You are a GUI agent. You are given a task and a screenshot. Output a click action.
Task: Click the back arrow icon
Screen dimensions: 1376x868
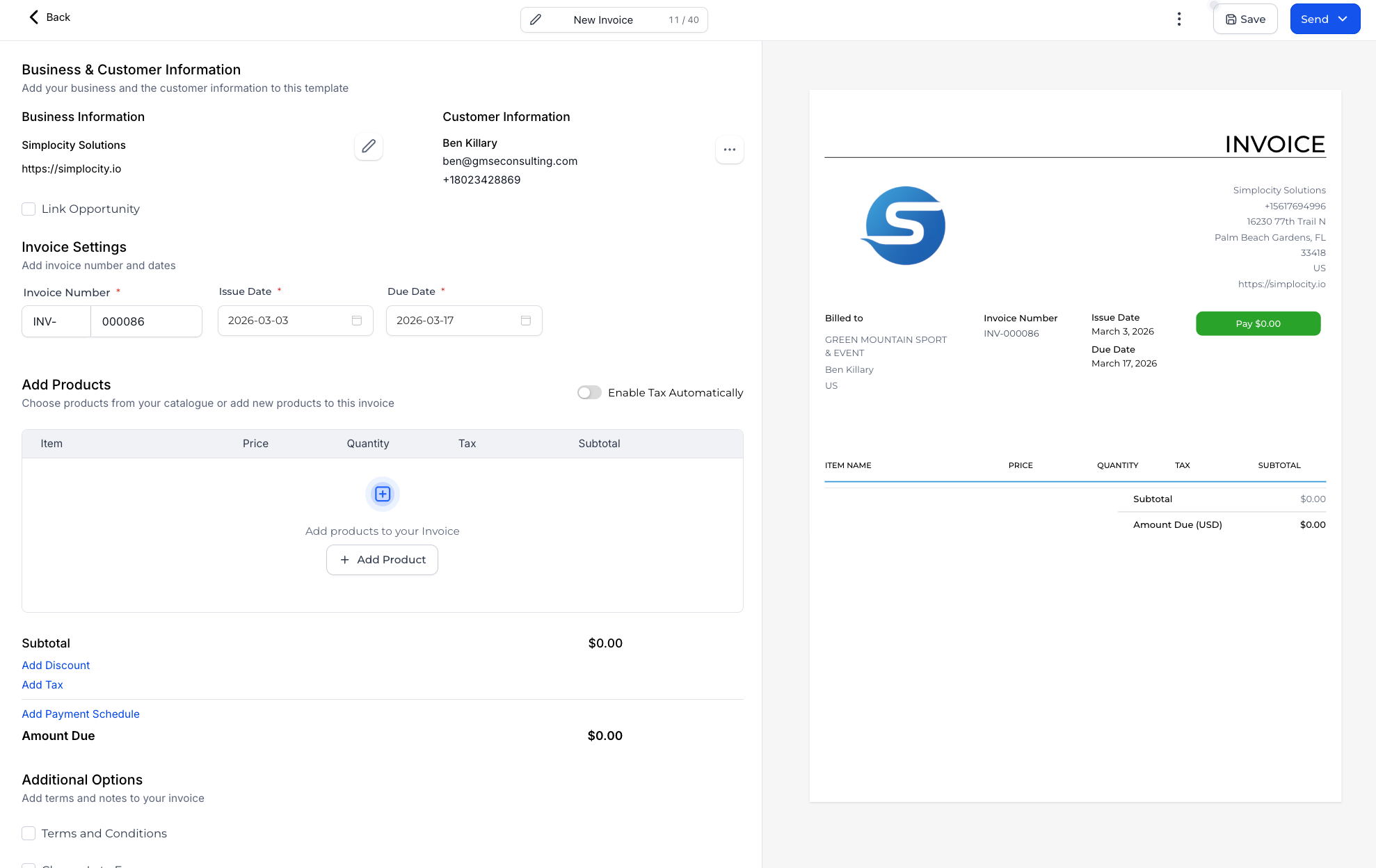point(33,17)
